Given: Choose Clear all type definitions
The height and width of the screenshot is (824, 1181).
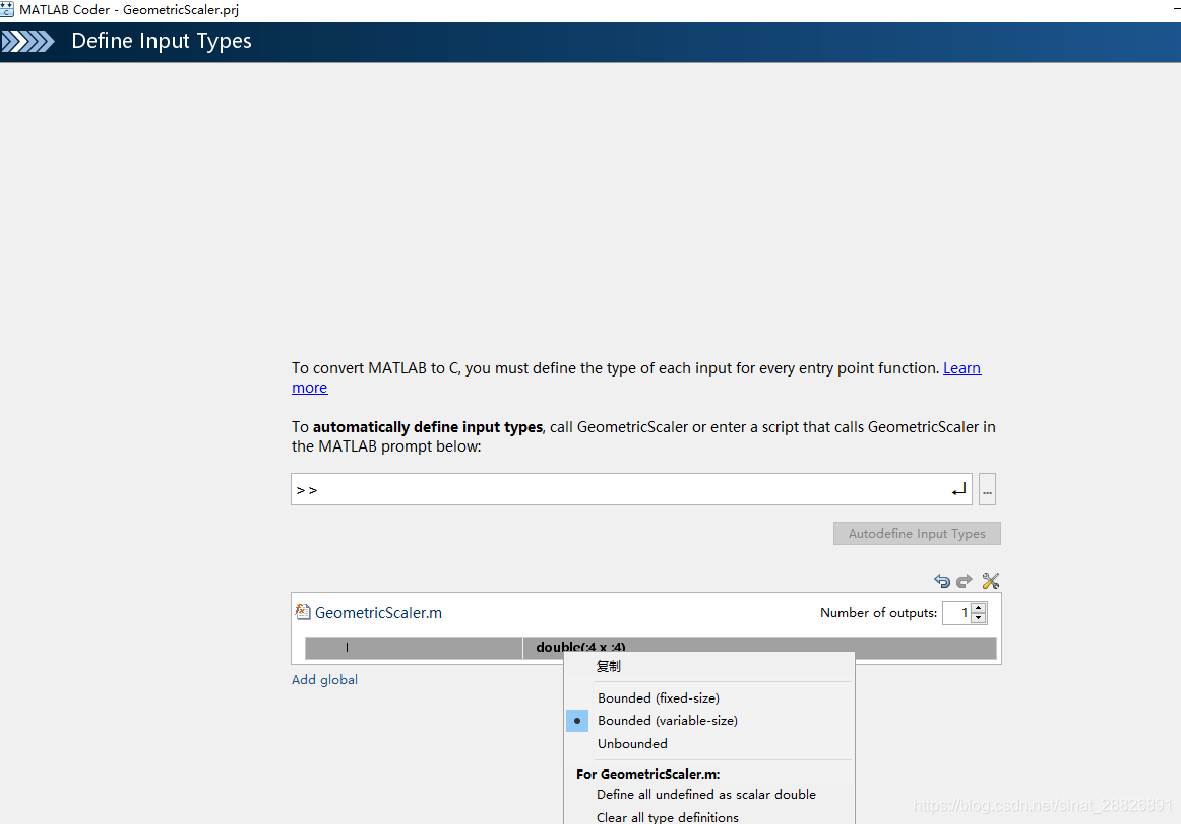Looking at the screenshot, I should [709, 816].
